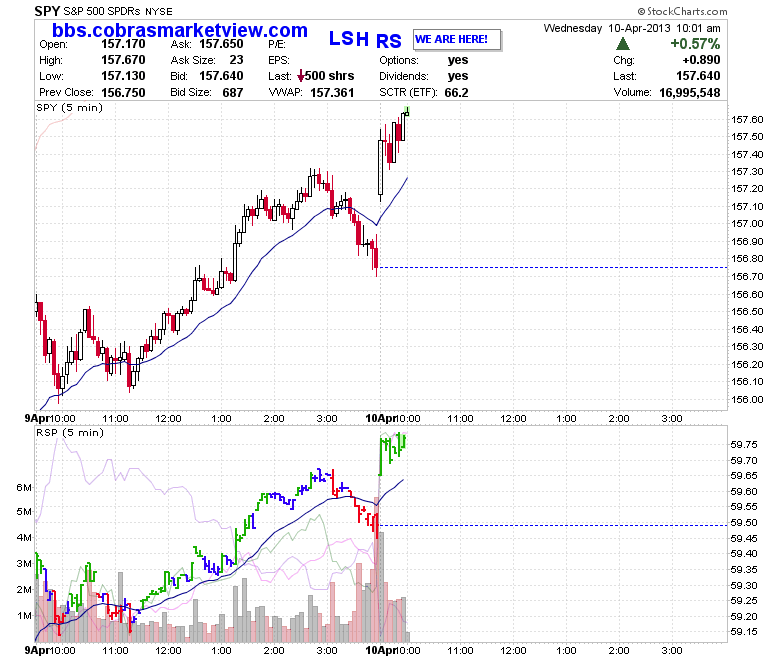Click the dashed blue line in RSP chart
Image resolution: width=780 pixels, height=659 pixels.
pyautogui.click(x=553, y=525)
